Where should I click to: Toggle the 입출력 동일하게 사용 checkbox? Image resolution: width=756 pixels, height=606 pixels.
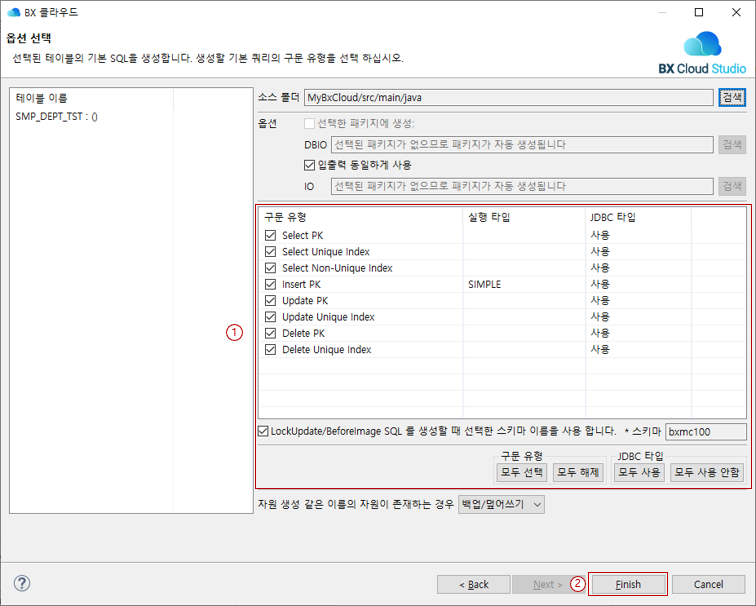pos(310,165)
